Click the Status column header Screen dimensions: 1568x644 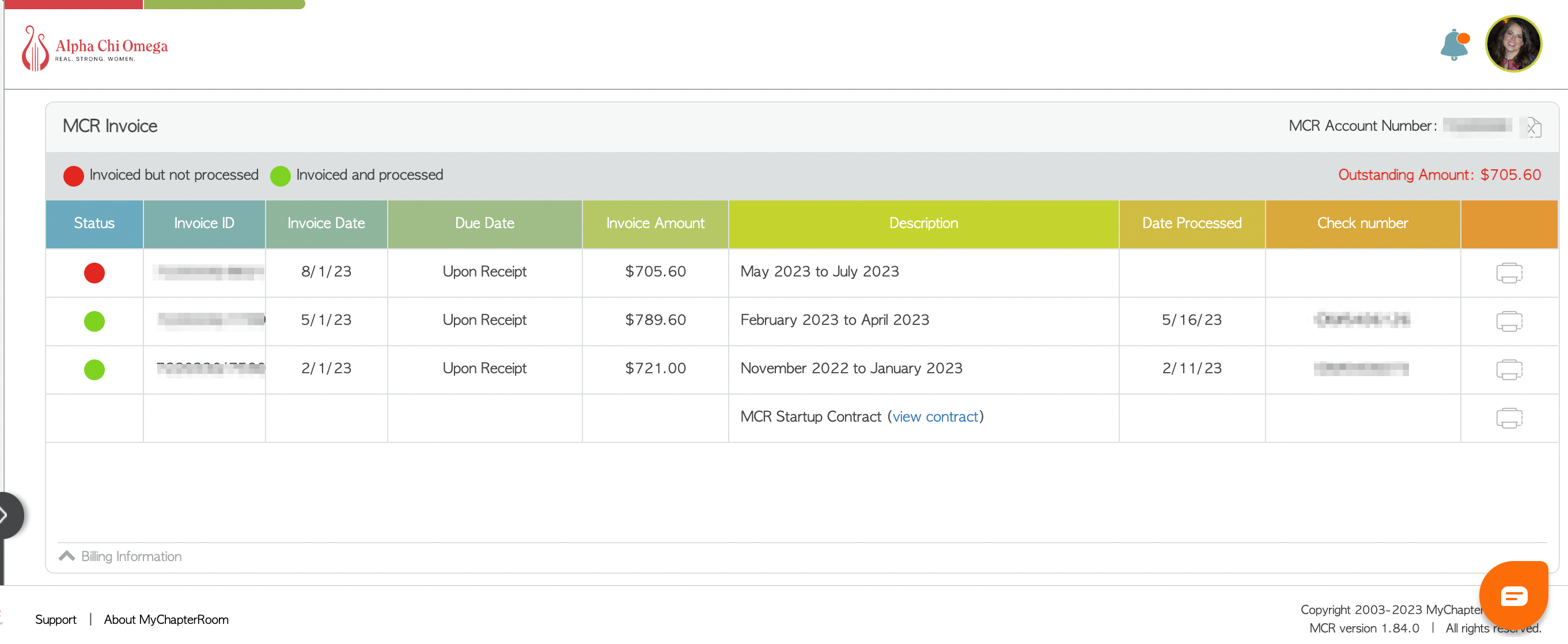point(94,223)
